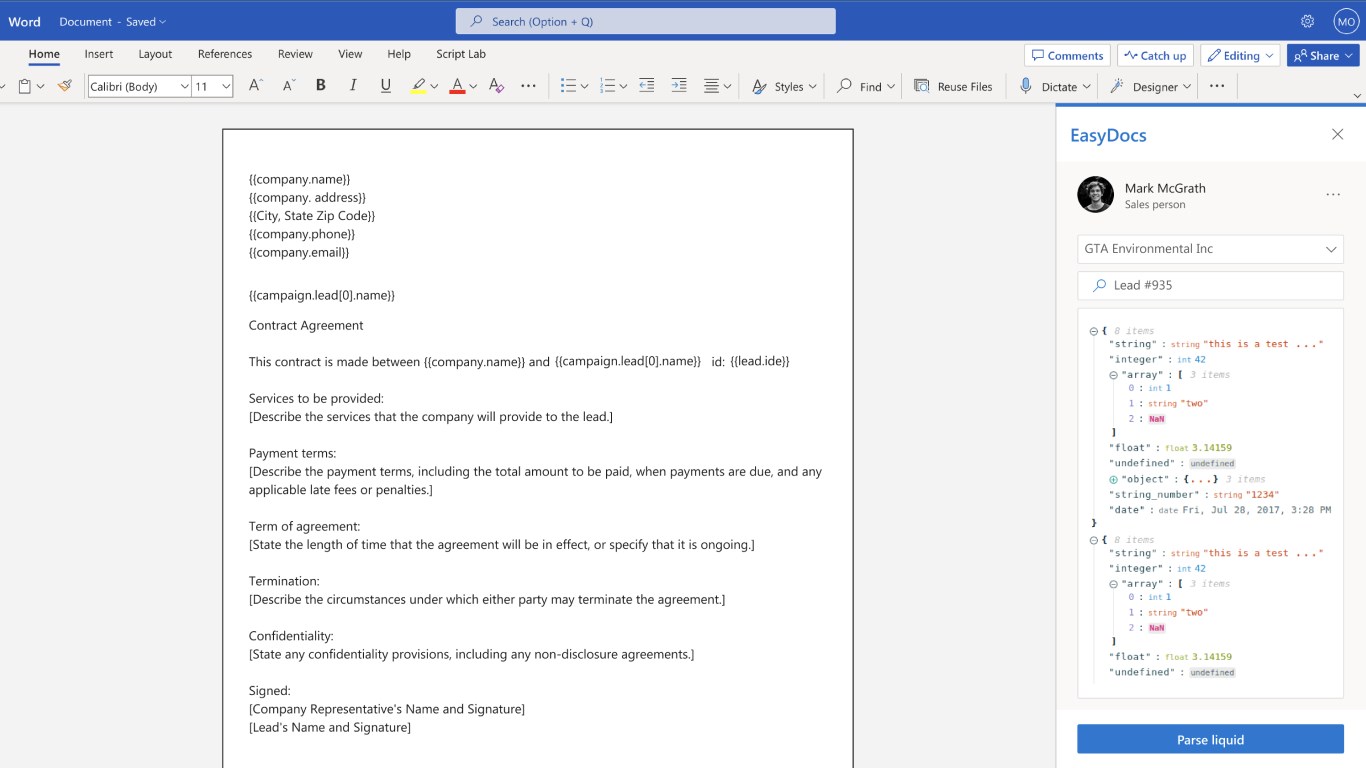Screen dimensions: 1366x768
Task: Toggle italic formatting
Action: 353,86
